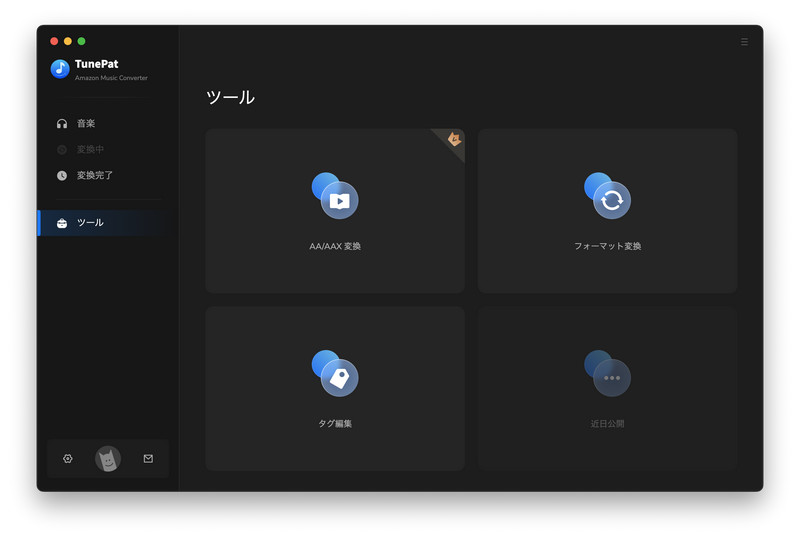Open the hamburger menu at top right

coord(744,42)
